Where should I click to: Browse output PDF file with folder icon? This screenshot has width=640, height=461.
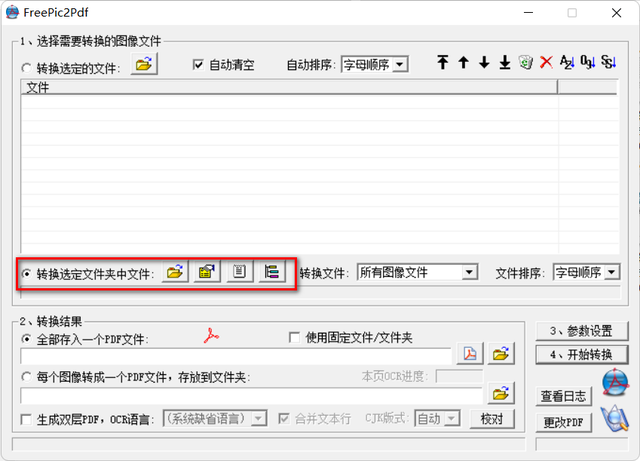point(501,354)
